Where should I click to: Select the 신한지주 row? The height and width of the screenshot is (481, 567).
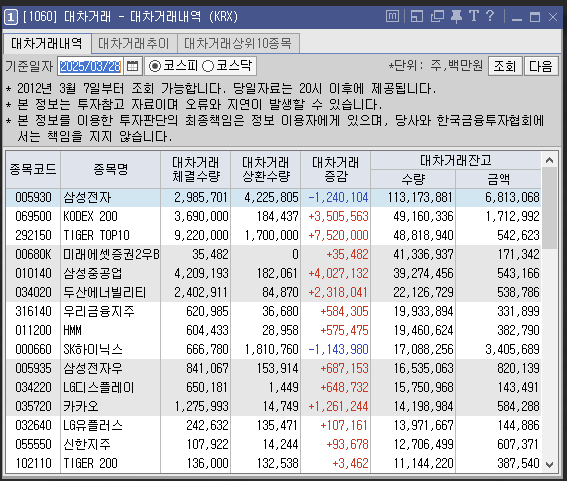[273, 444]
